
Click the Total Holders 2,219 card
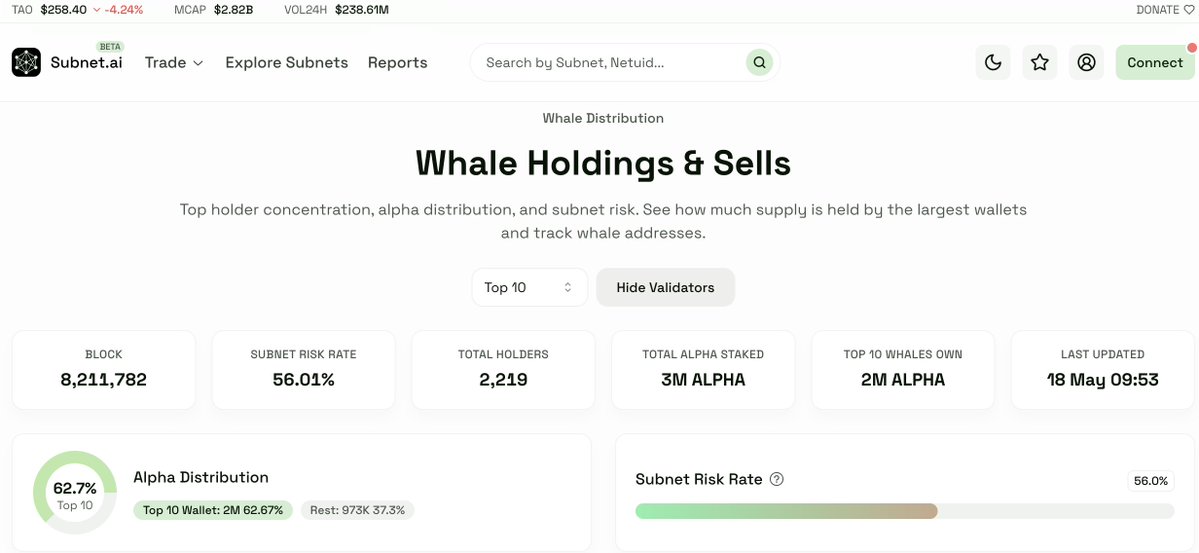(503, 370)
